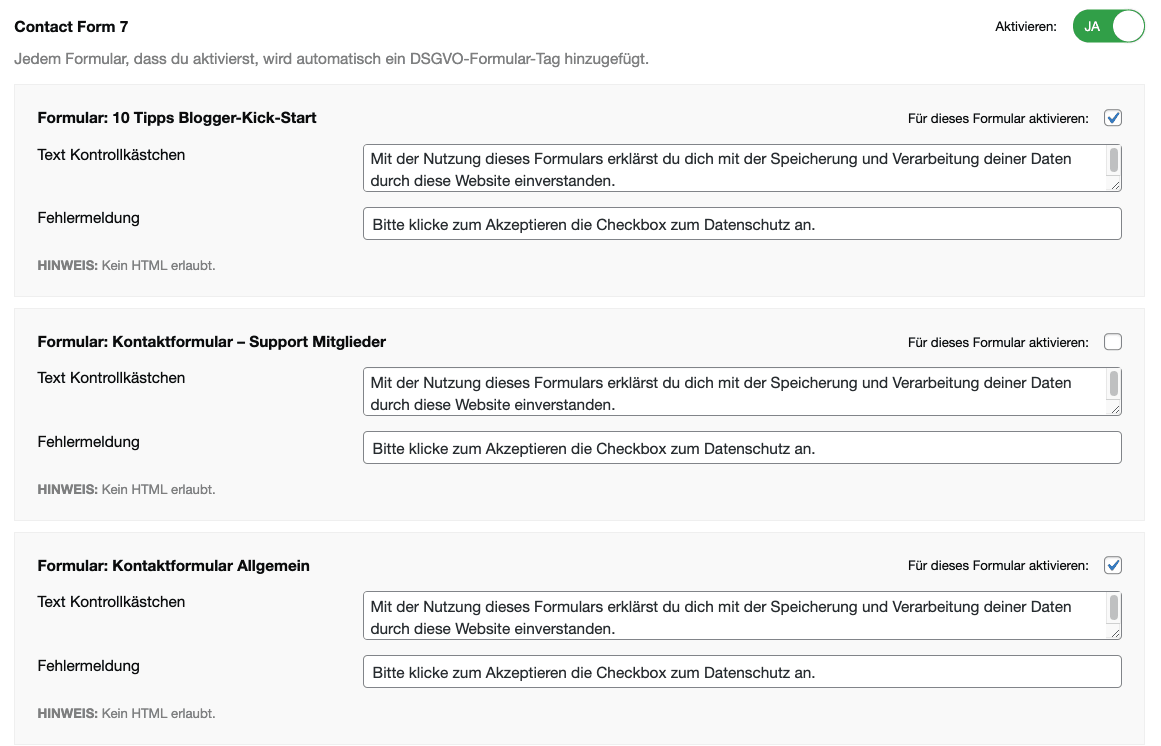
Task: Click Fehlermeldung field of Kontaktformular Allgemein
Action: tap(741, 672)
